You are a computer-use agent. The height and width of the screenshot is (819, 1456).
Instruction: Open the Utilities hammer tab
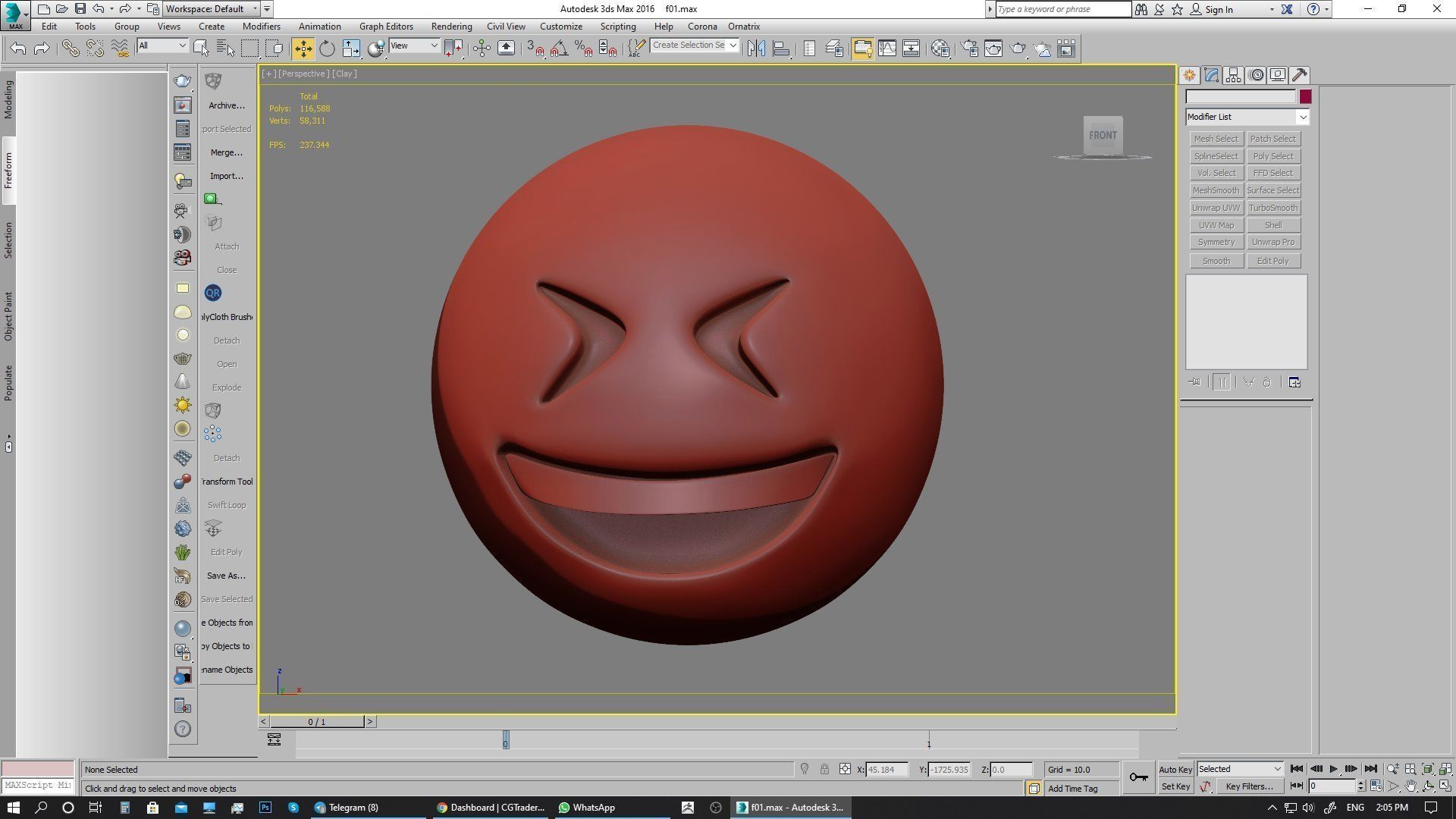click(1299, 75)
